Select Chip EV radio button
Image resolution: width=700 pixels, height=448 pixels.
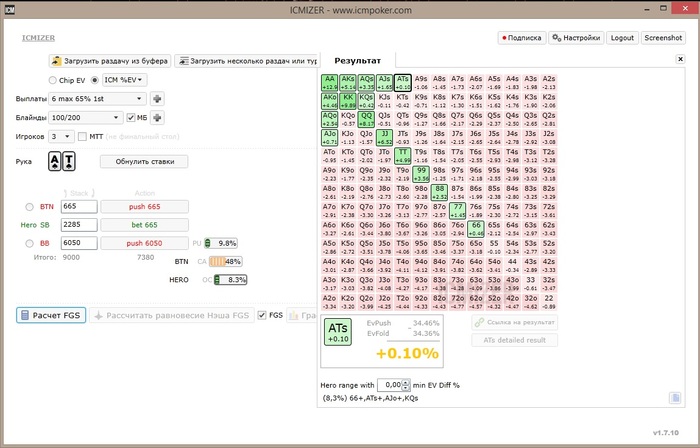pos(53,80)
